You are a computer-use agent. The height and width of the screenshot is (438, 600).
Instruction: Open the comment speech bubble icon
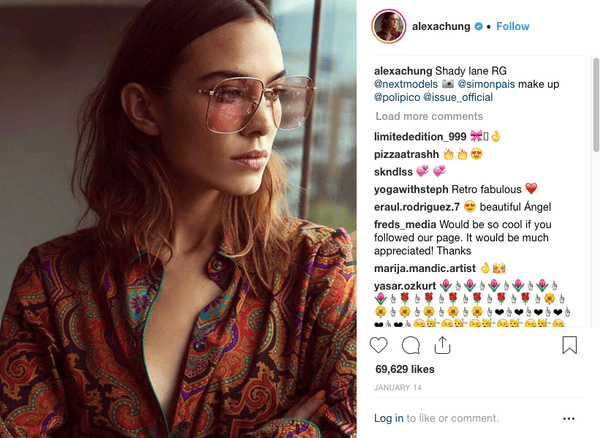pyautogui.click(x=410, y=346)
